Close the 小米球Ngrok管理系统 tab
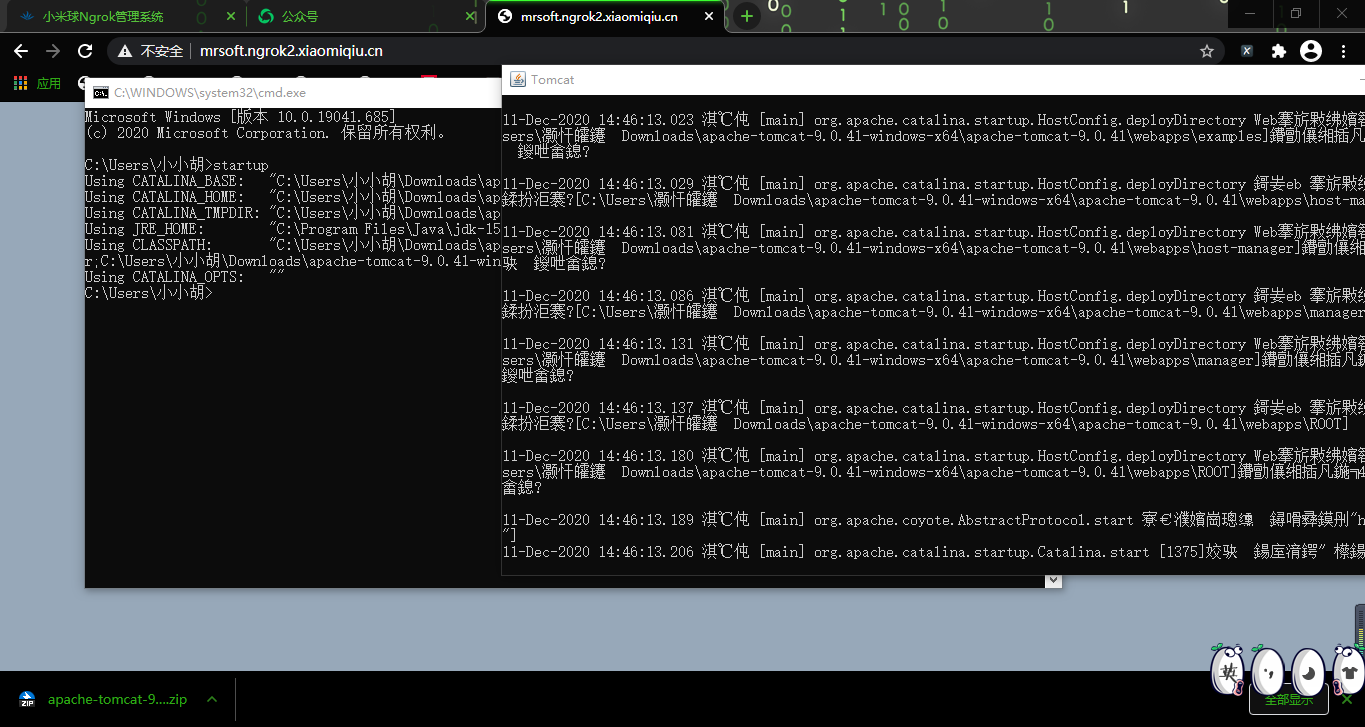 coord(230,16)
